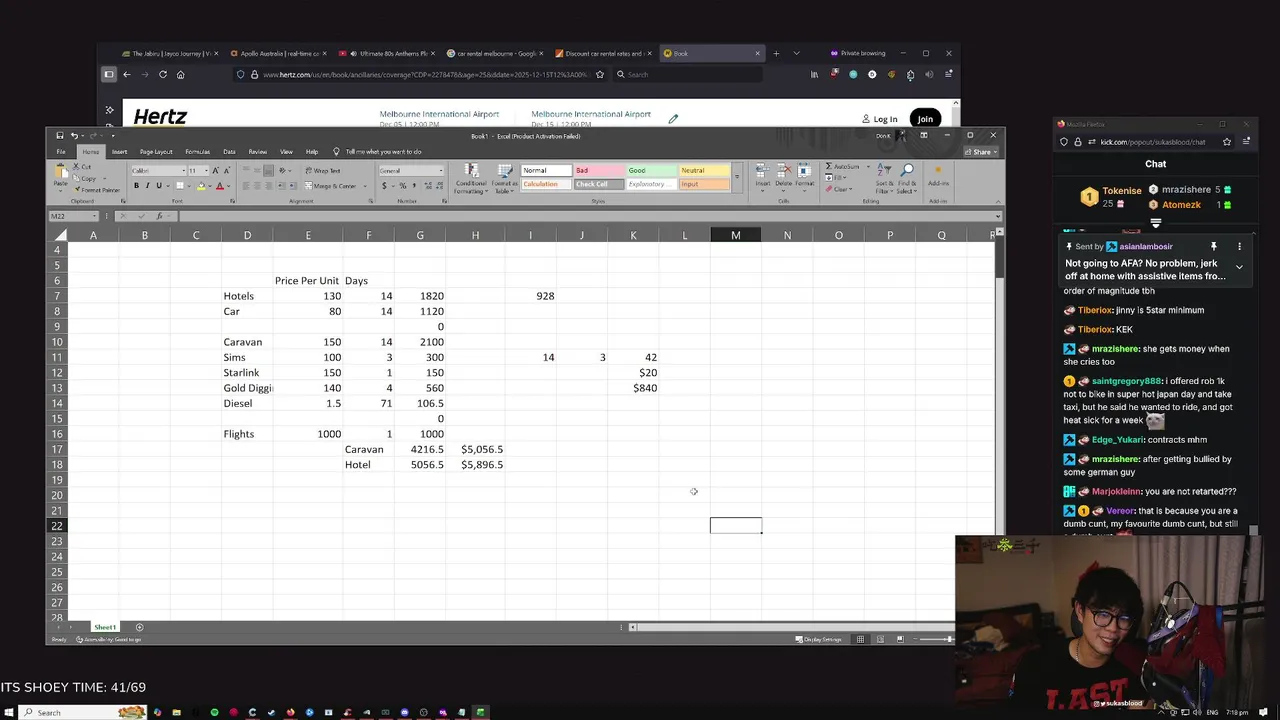Select the Starlink label cell
1280x720 pixels.
pos(247,373)
